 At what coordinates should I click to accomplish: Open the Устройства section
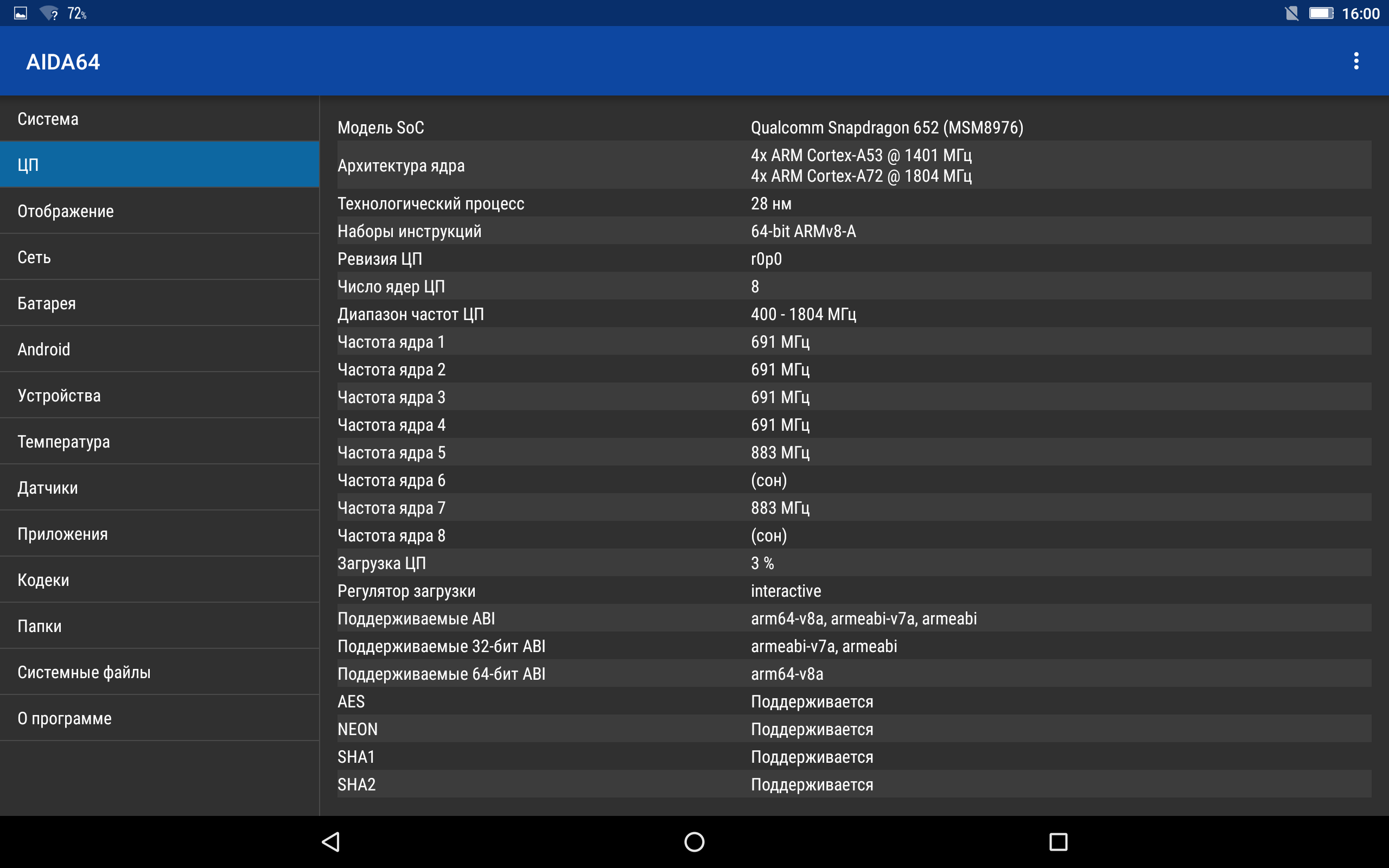(160, 395)
